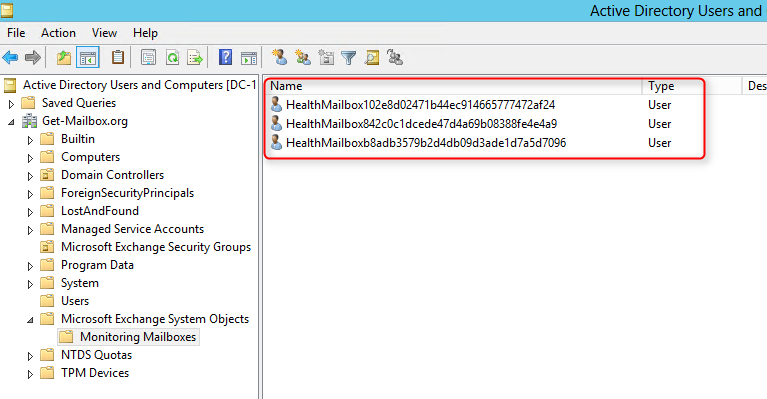The image size is (767, 399).
Task: Export the list using Export List icon
Action: pyautogui.click(x=195, y=58)
